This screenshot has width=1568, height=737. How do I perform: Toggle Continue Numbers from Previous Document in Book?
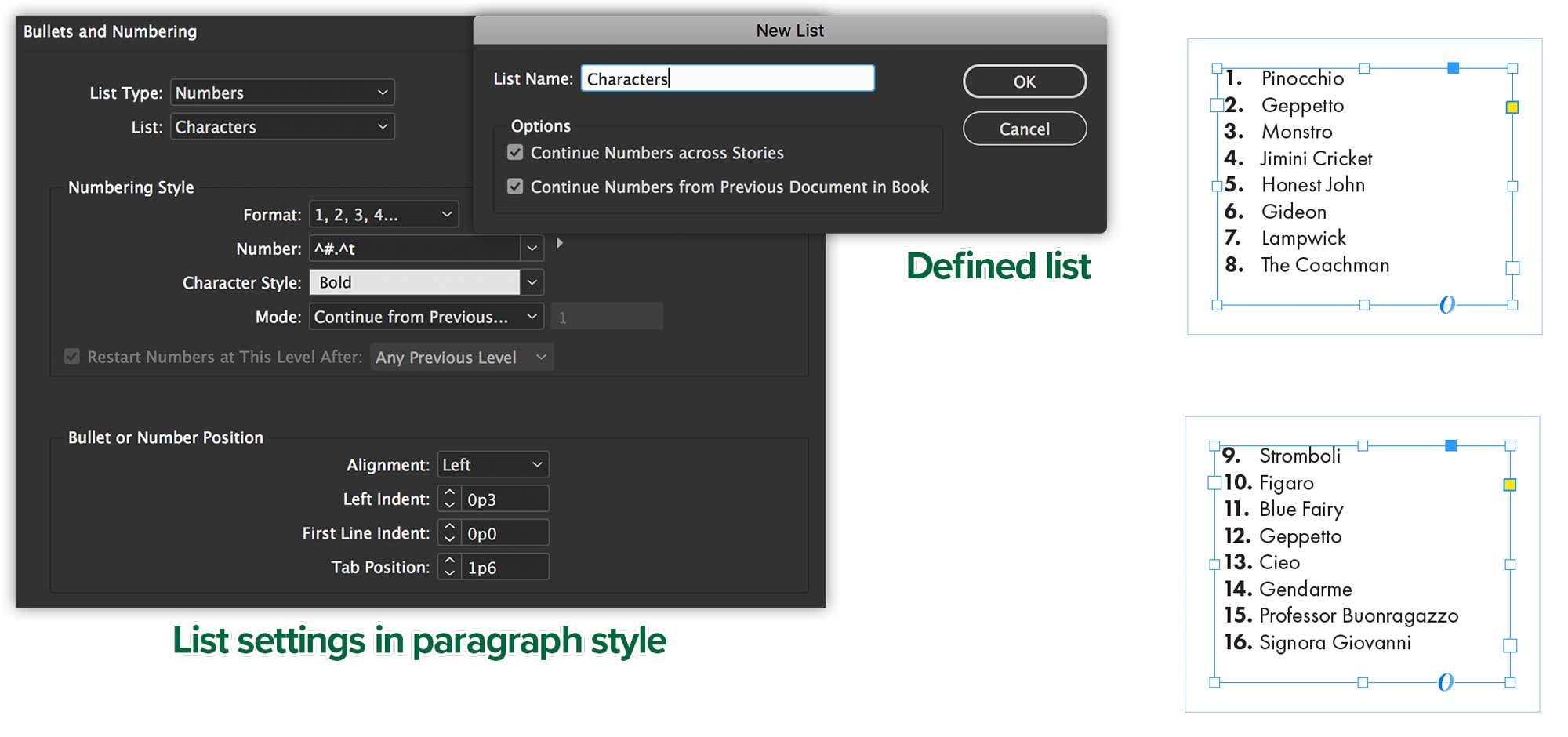pos(515,187)
